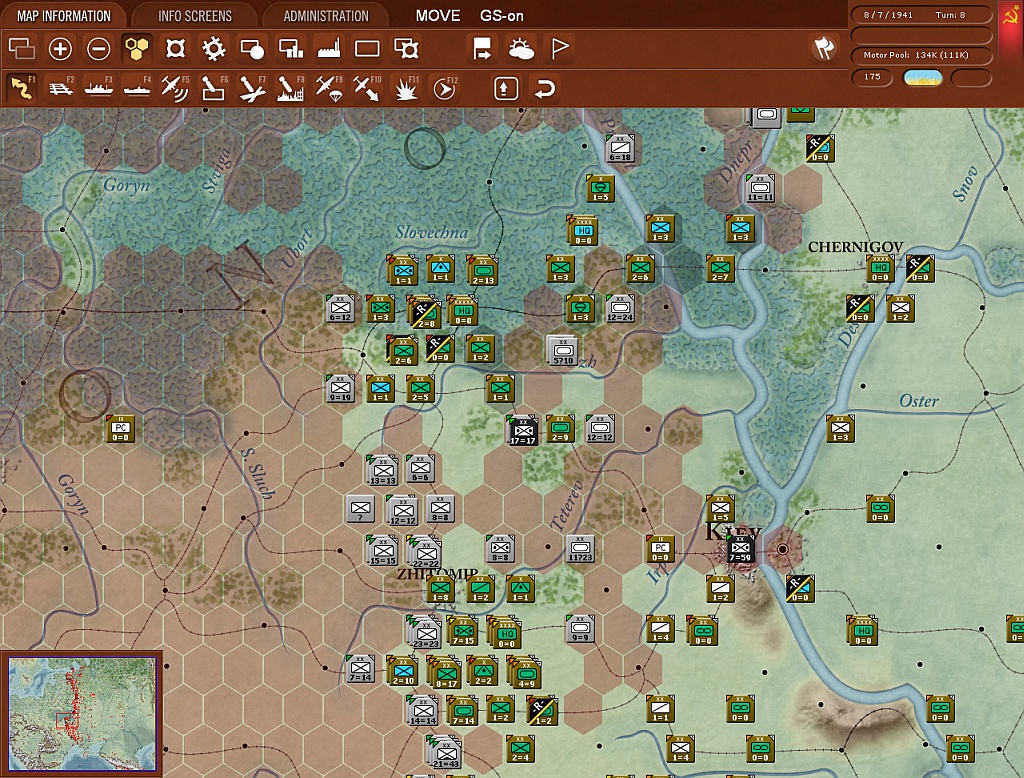
Task: Select the 6=18 gray unit counter
Action: click(620, 148)
